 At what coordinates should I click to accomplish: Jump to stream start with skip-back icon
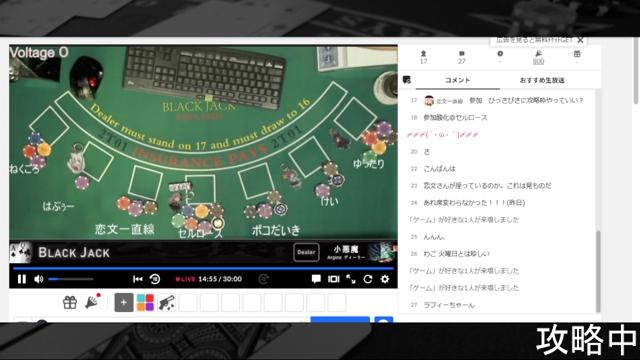138,279
